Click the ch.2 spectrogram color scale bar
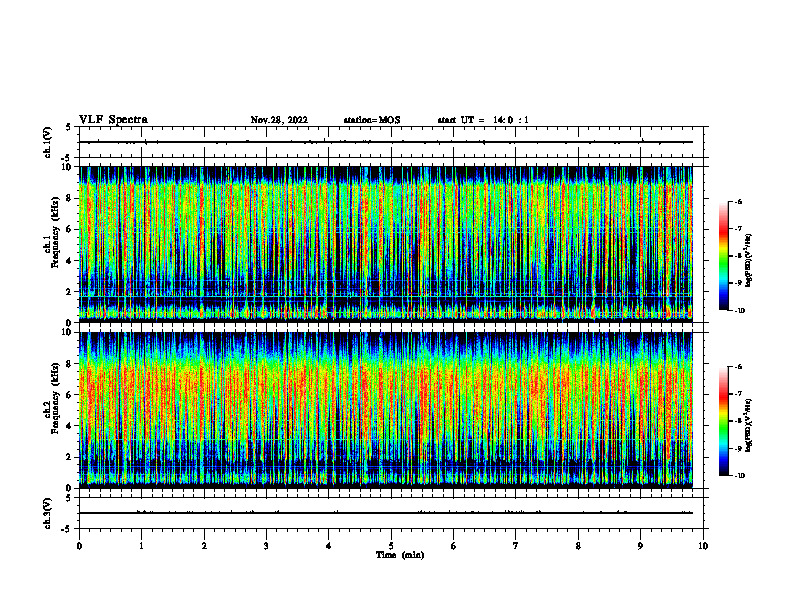 (x=723, y=421)
